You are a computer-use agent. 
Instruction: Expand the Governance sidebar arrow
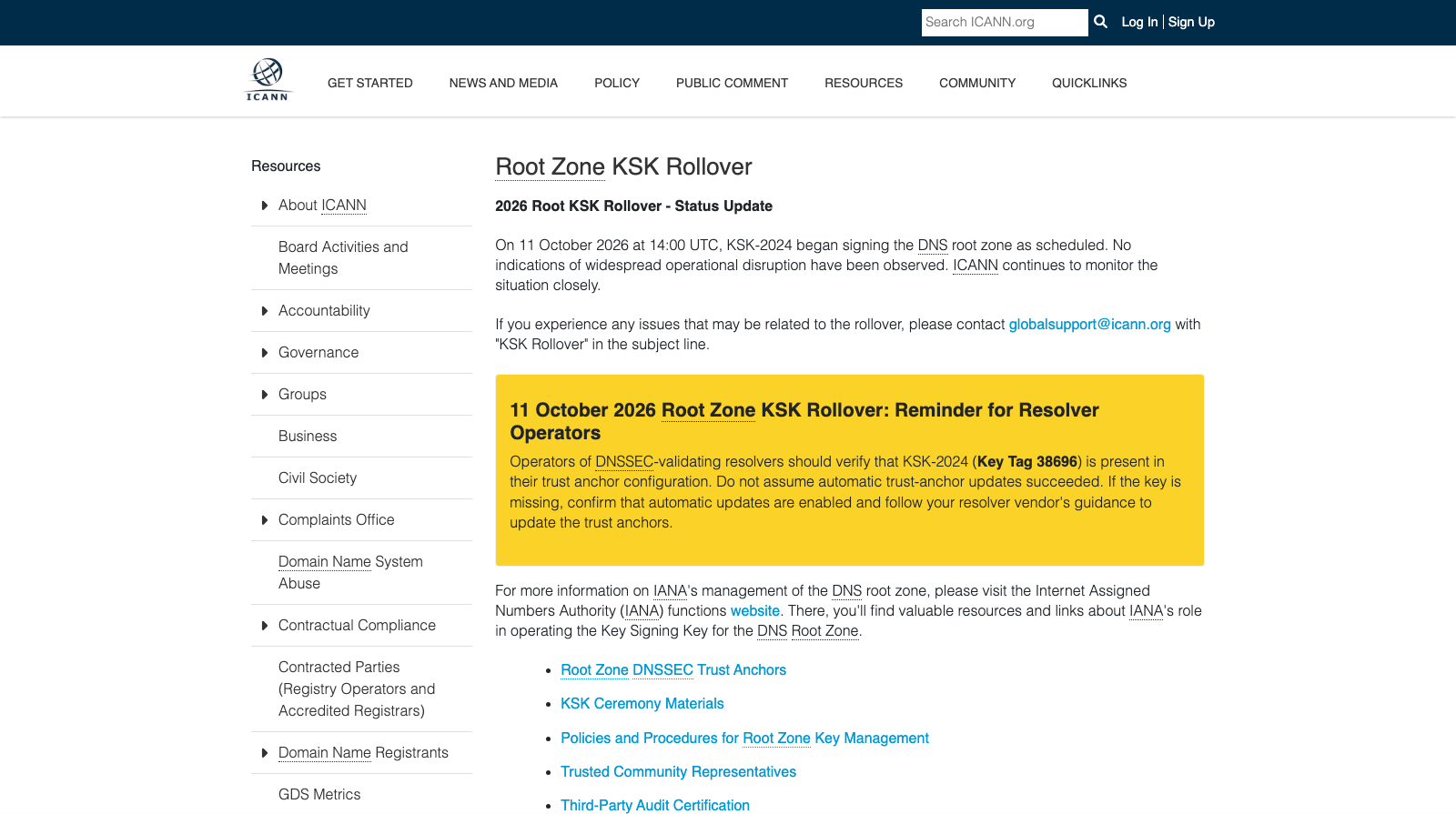coord(264,353)
